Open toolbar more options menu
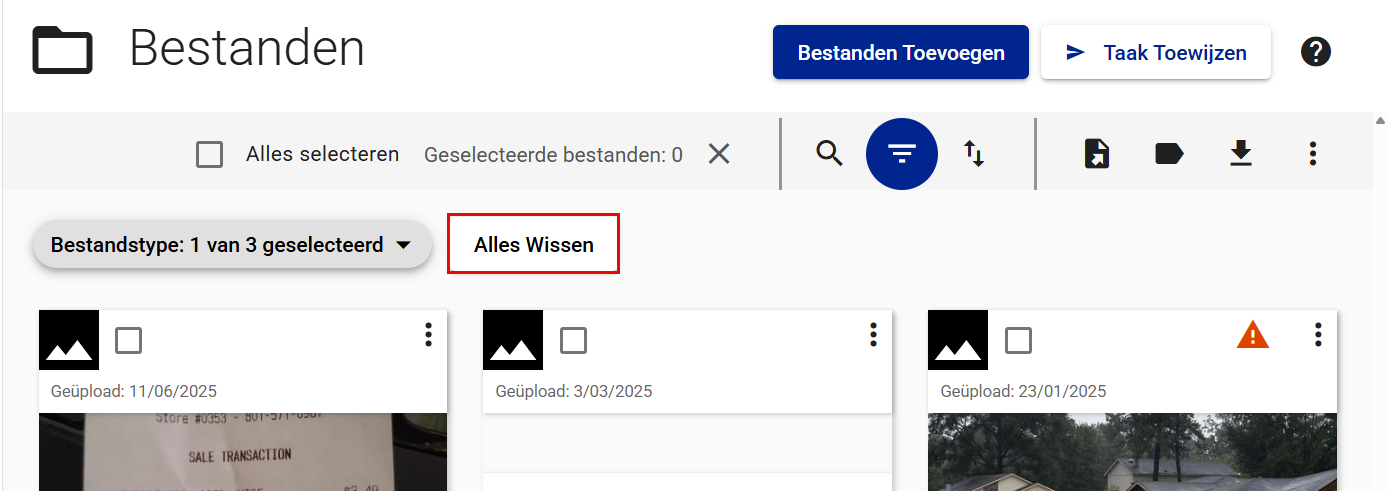Screen dimensions: 1388x491 1313,154
